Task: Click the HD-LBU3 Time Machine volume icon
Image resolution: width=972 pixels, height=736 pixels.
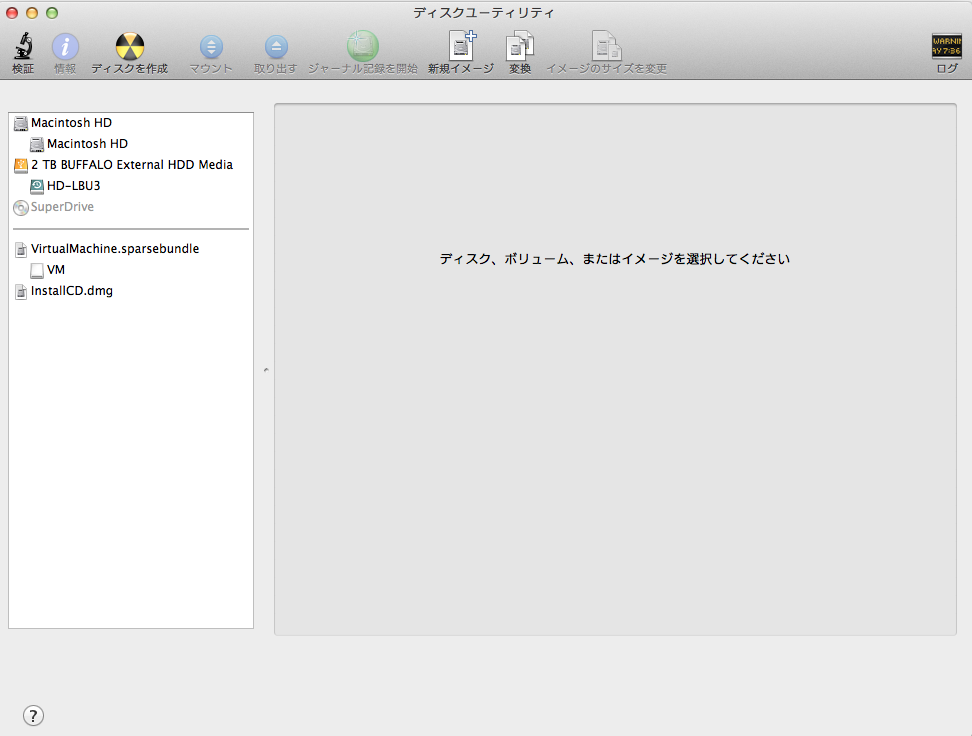Action: pos(37,186)
